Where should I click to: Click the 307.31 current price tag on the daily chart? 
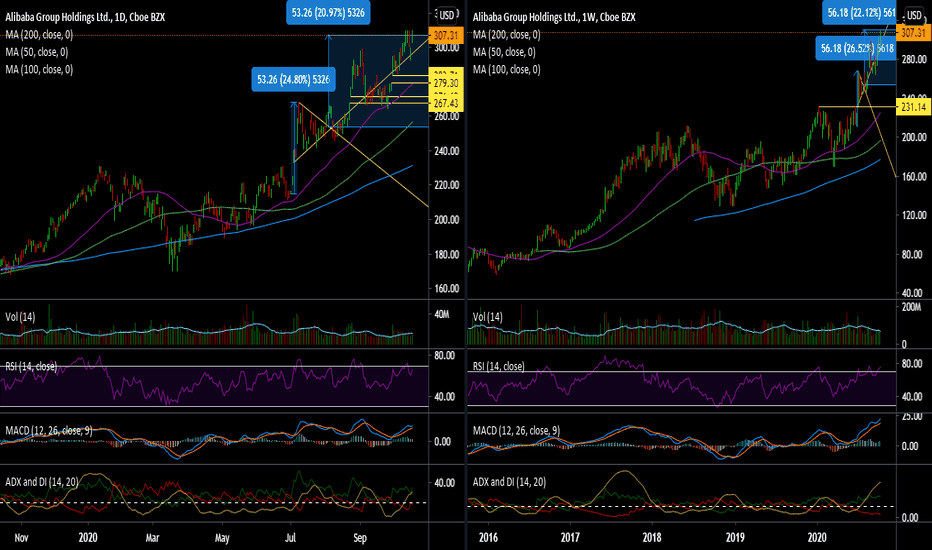[445, 36]
